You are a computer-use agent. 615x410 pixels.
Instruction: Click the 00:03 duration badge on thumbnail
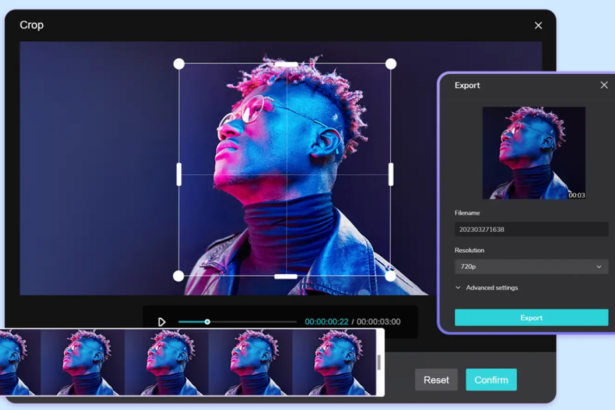[x=577, y=195]
